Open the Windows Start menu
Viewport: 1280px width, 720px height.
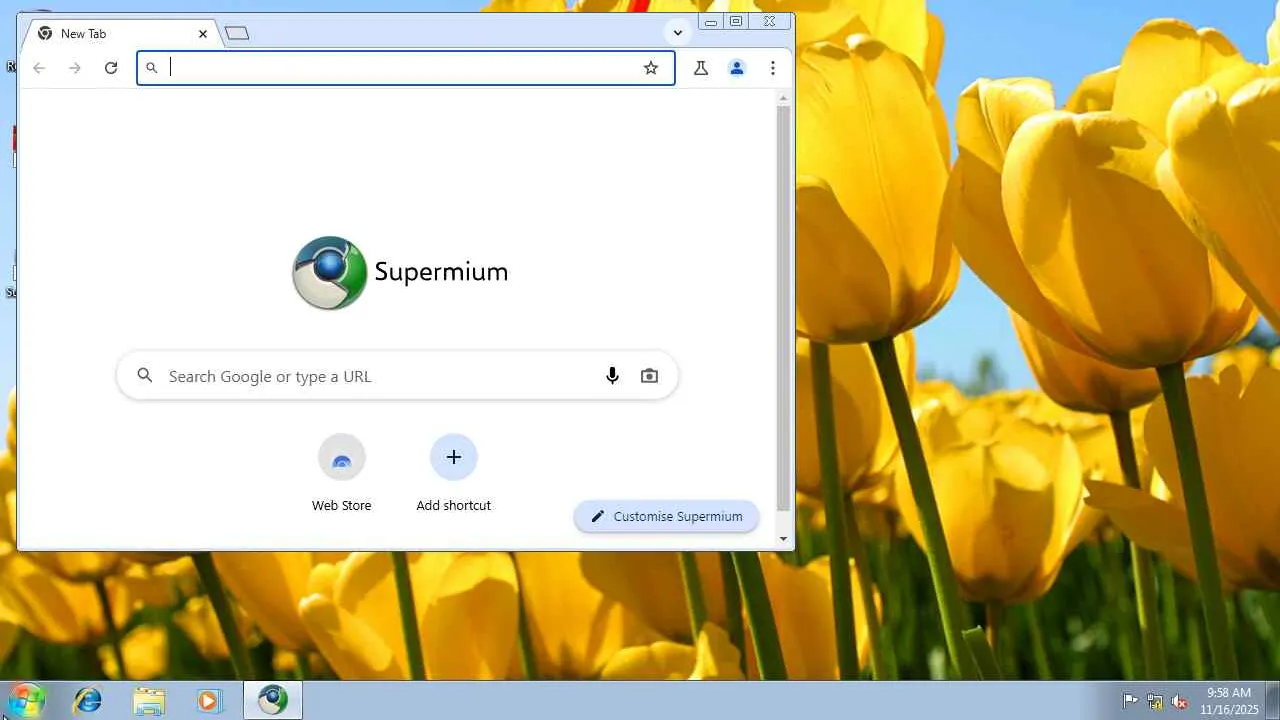(27, 700)
